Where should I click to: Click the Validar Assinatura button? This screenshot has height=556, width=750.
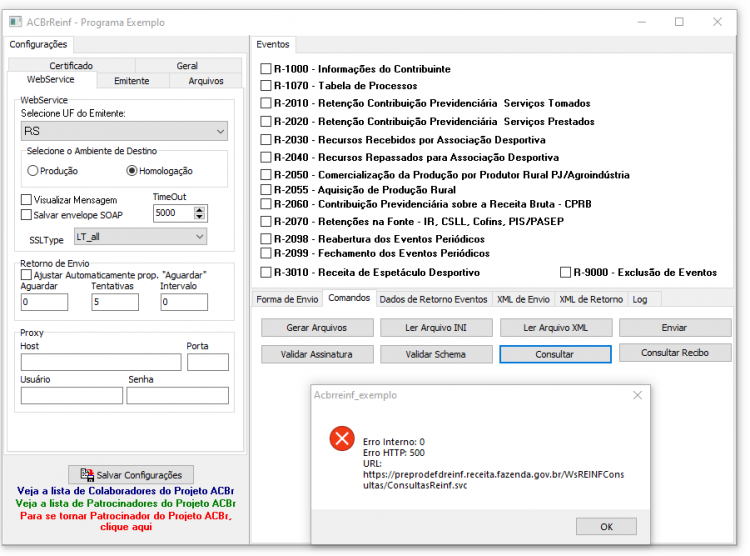click(317, 355)
